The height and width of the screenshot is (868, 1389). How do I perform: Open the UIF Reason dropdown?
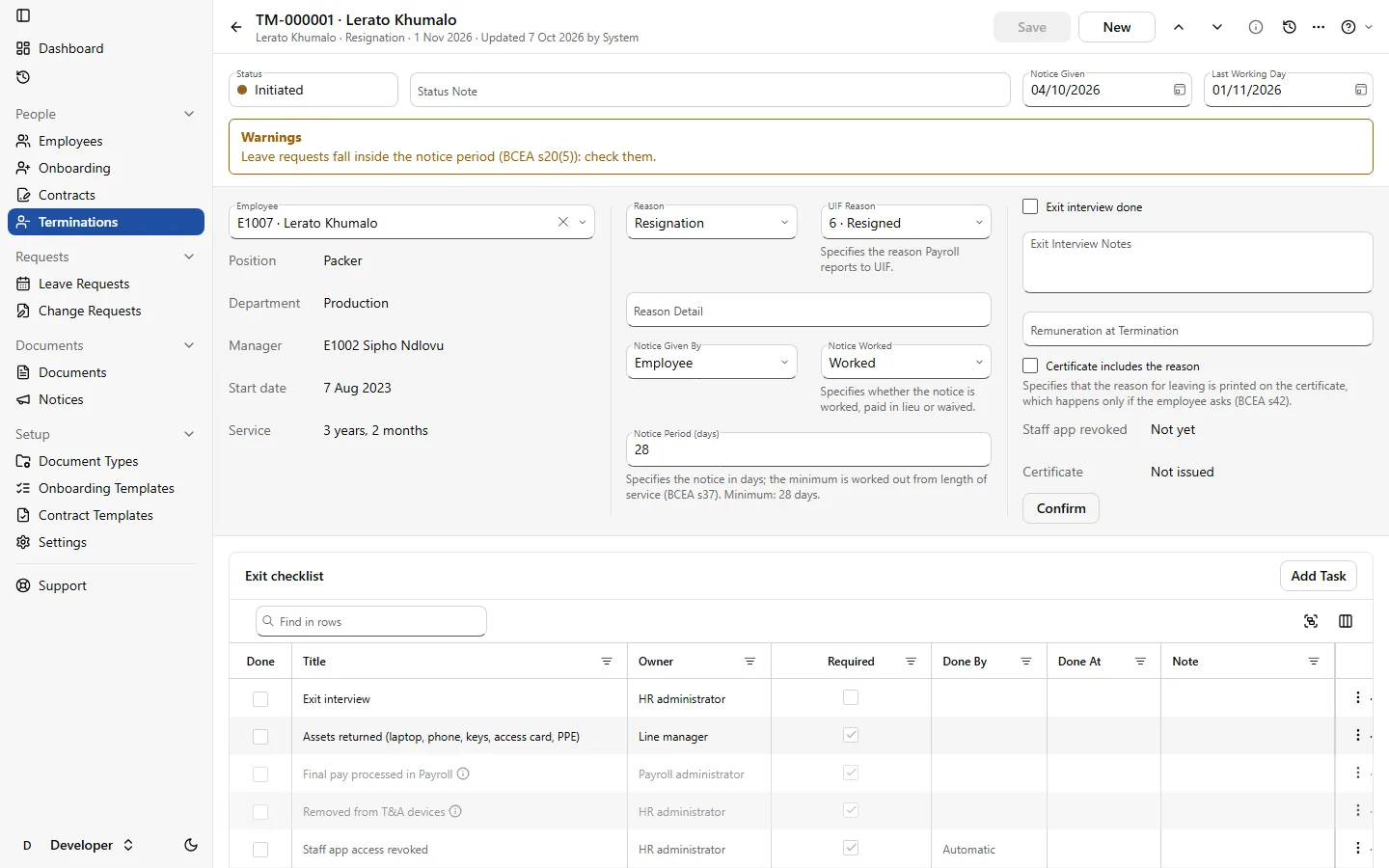point(906,222)
